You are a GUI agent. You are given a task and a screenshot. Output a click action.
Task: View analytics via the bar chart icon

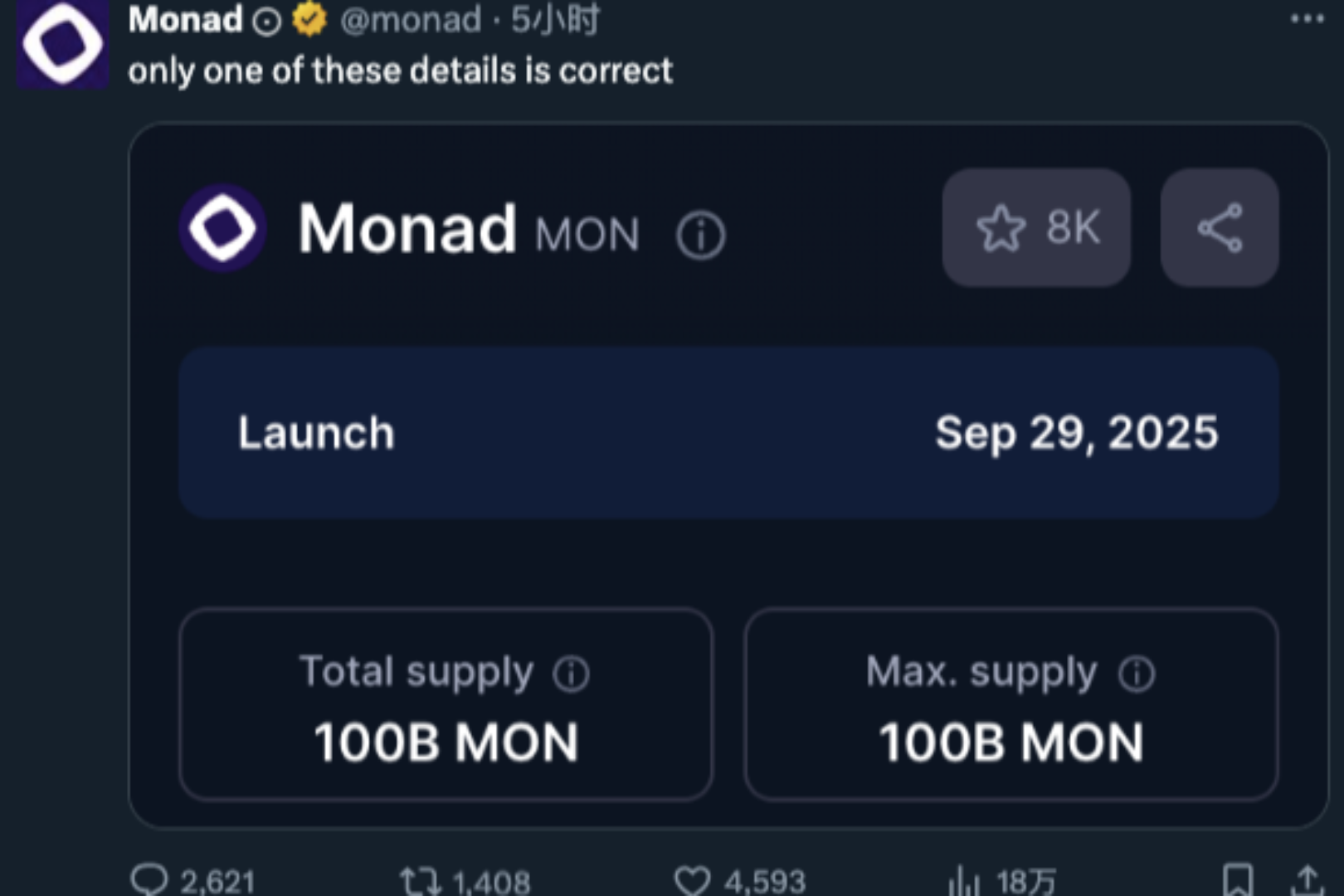coord(963,880)
